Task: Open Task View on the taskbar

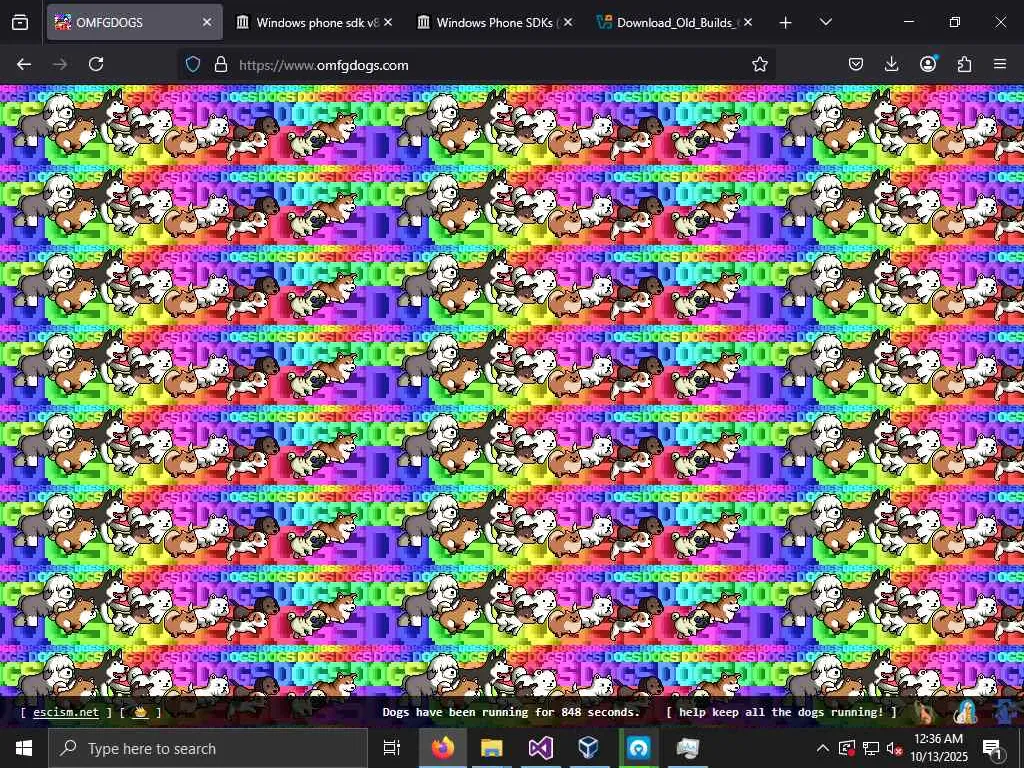Action: click(x=392, y=748)
